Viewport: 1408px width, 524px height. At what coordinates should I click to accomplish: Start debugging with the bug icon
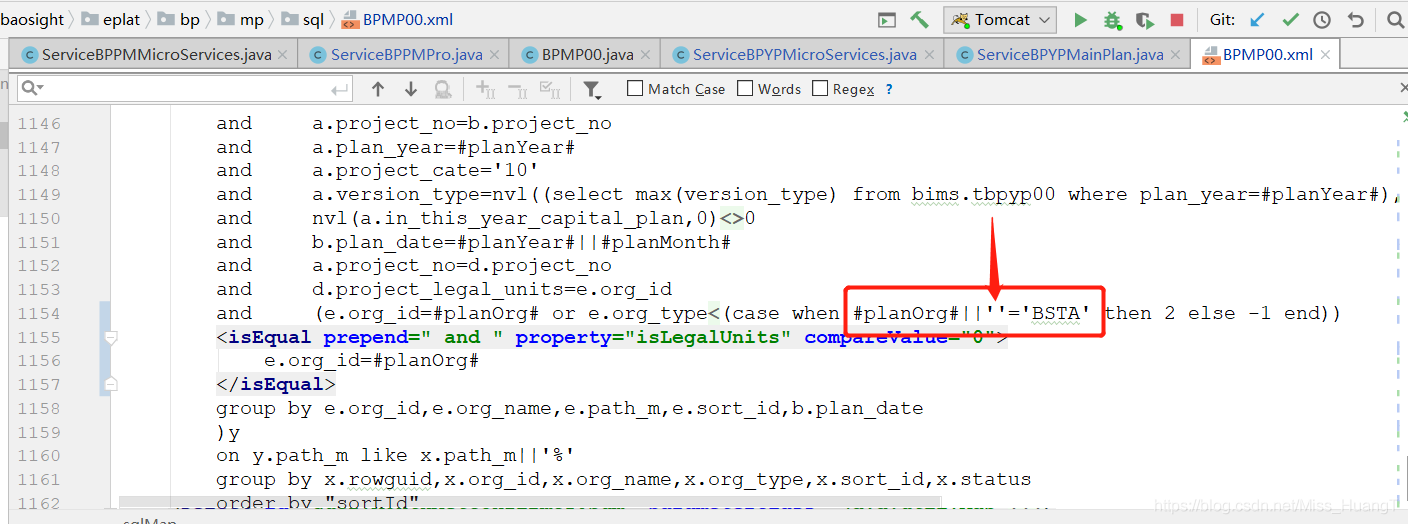[x=1112, y=19]
